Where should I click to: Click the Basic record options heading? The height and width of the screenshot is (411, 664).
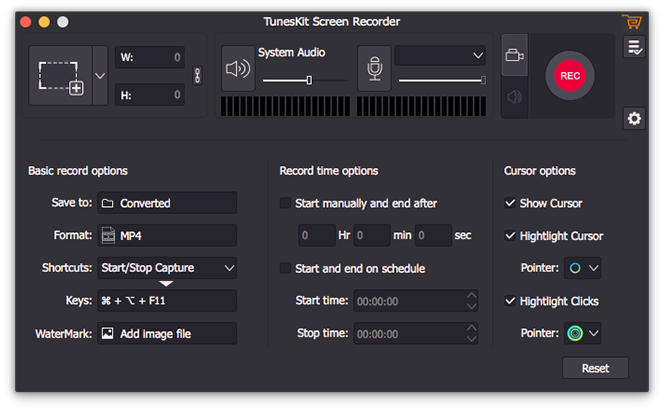click(78, 171)
